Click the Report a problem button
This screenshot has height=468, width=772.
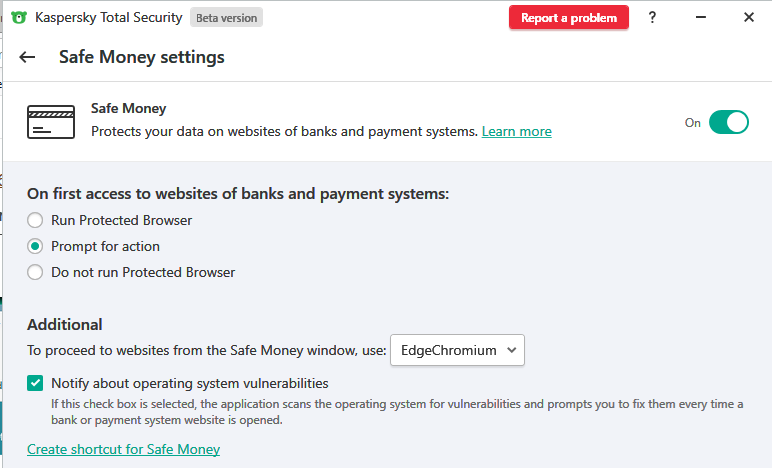click(x=569, y=18)
